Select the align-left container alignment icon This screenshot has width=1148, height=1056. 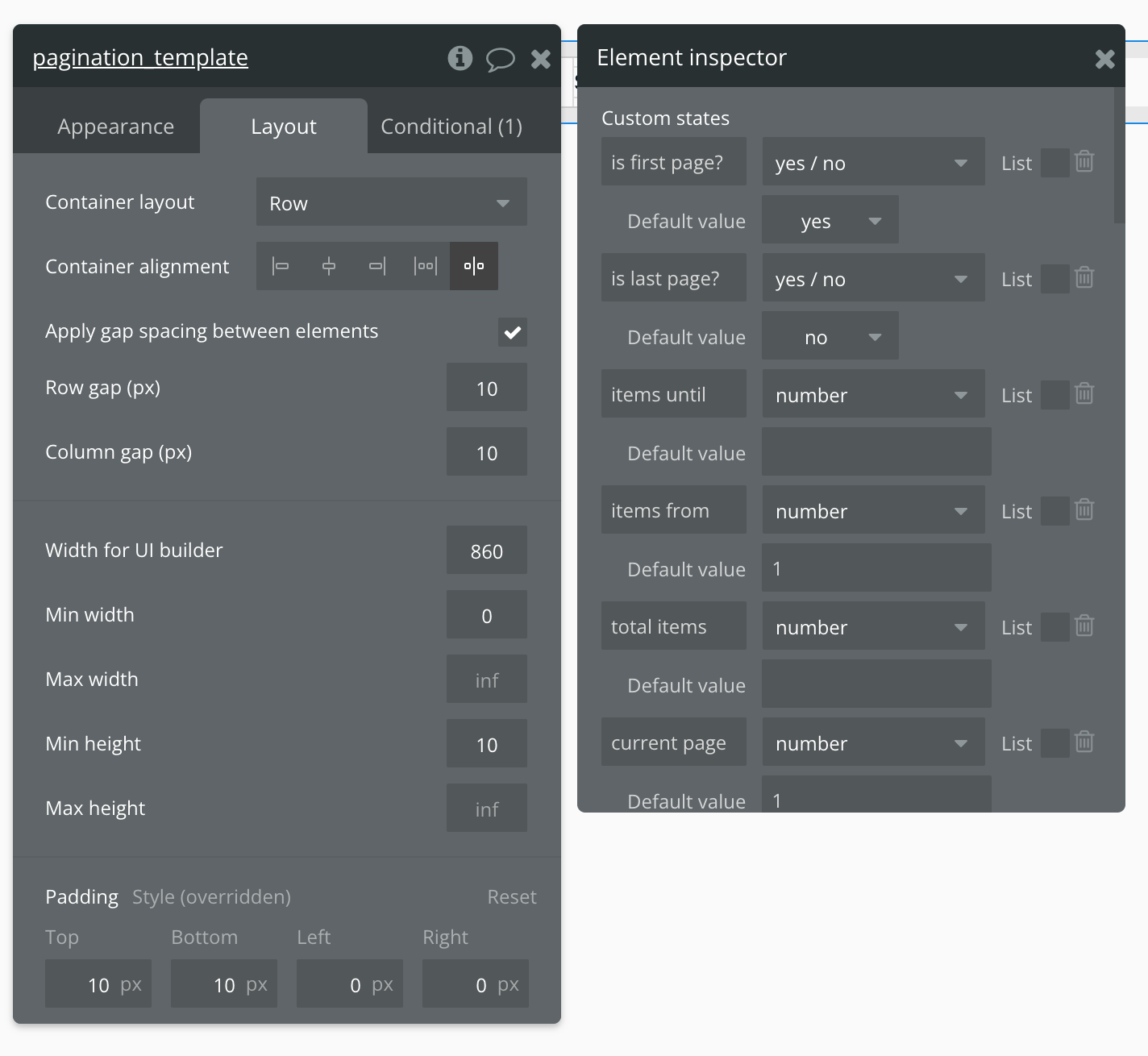(x=281, y=266)
